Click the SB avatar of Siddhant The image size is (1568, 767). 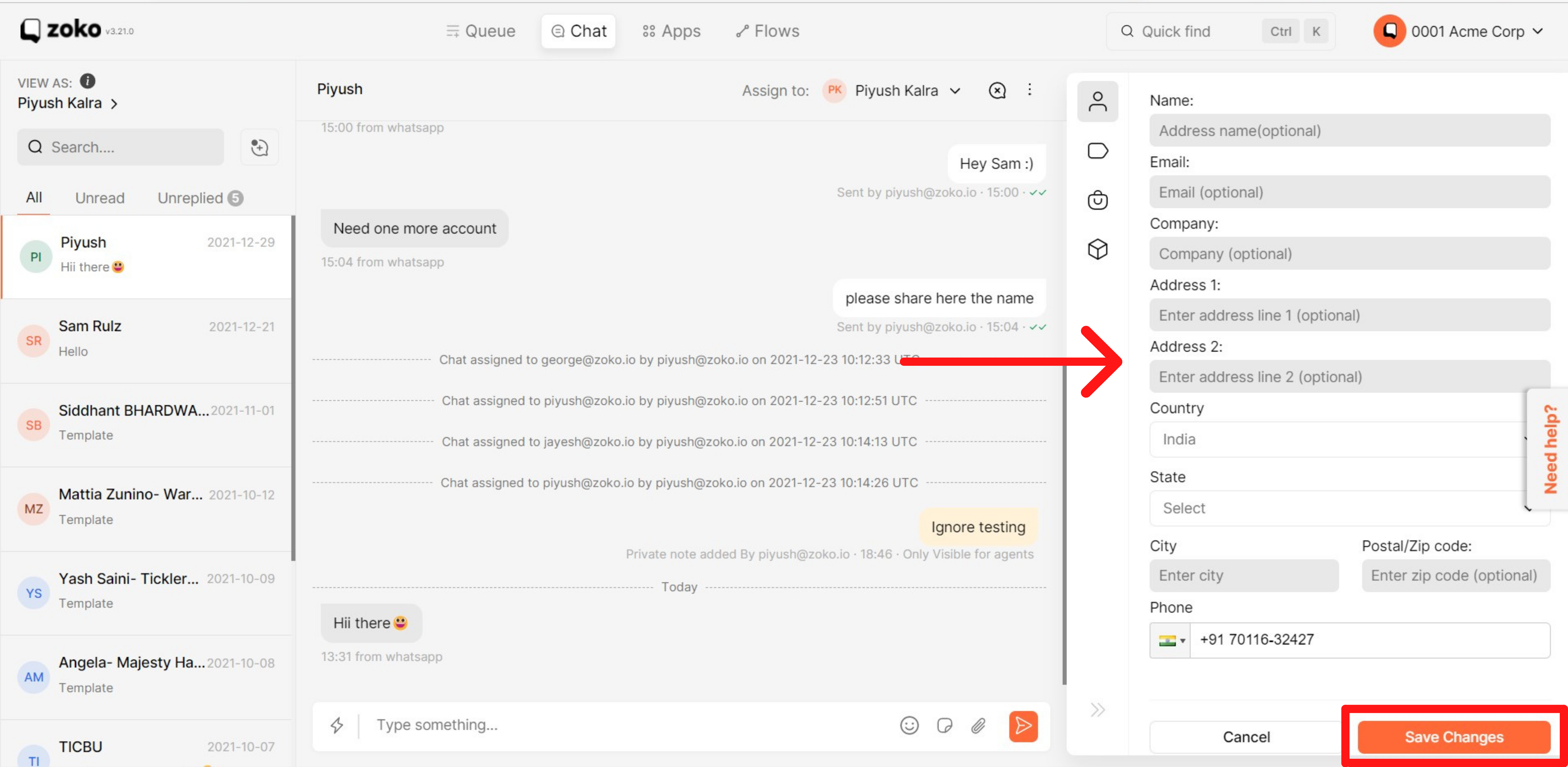[34, 425]
